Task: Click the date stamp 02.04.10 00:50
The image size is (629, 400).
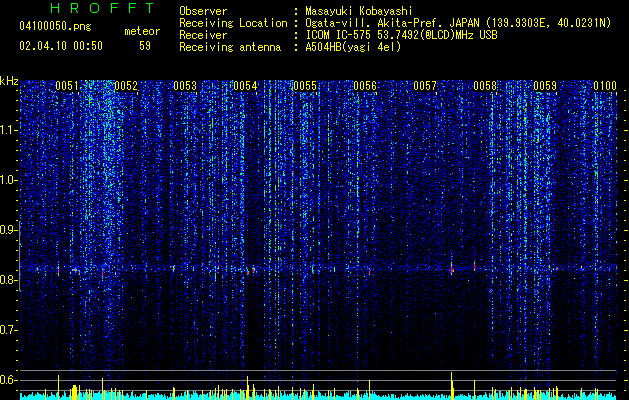Action: (x=61, y=46)
